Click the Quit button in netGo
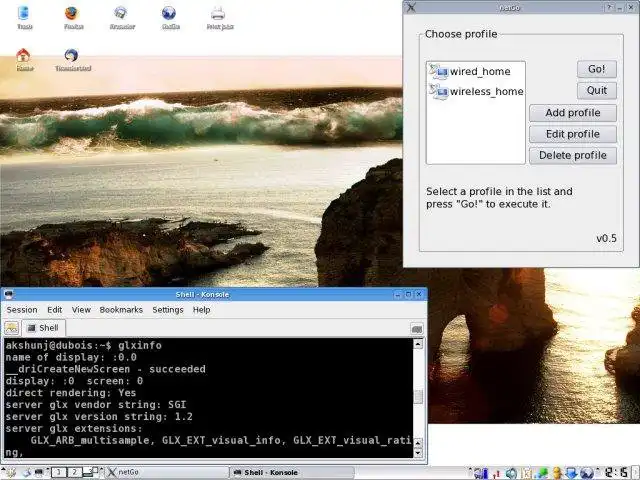This screenshot has height=480, width=640. 597,90
